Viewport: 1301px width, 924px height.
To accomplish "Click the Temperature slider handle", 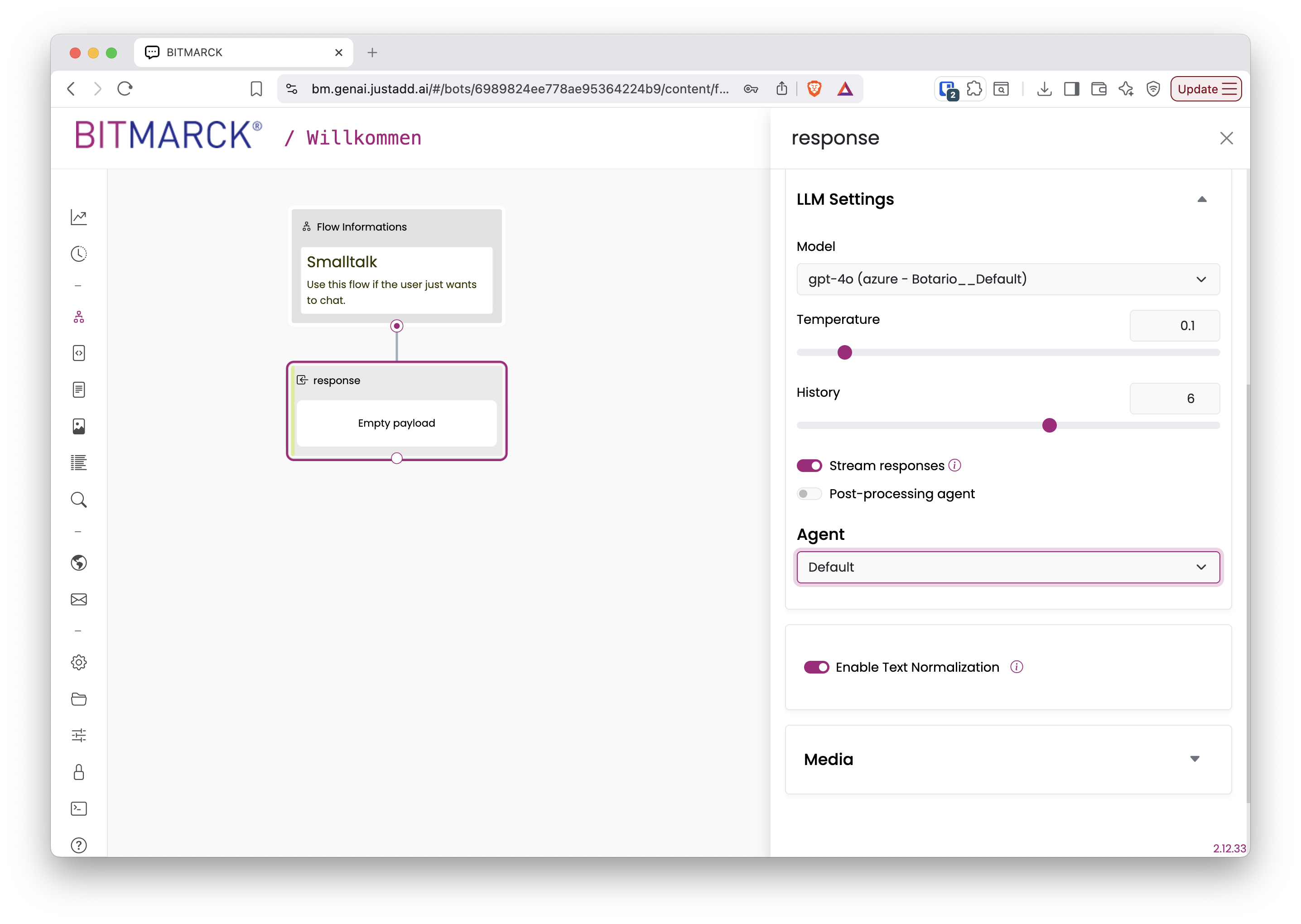I will (844, 352).
